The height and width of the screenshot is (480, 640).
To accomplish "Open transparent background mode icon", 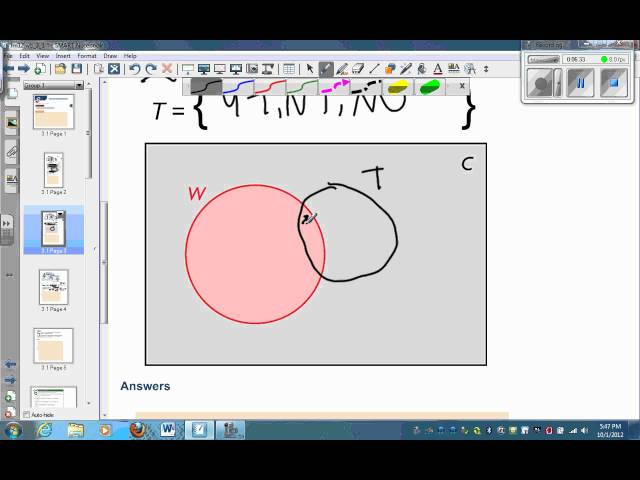I will point(220,69).
